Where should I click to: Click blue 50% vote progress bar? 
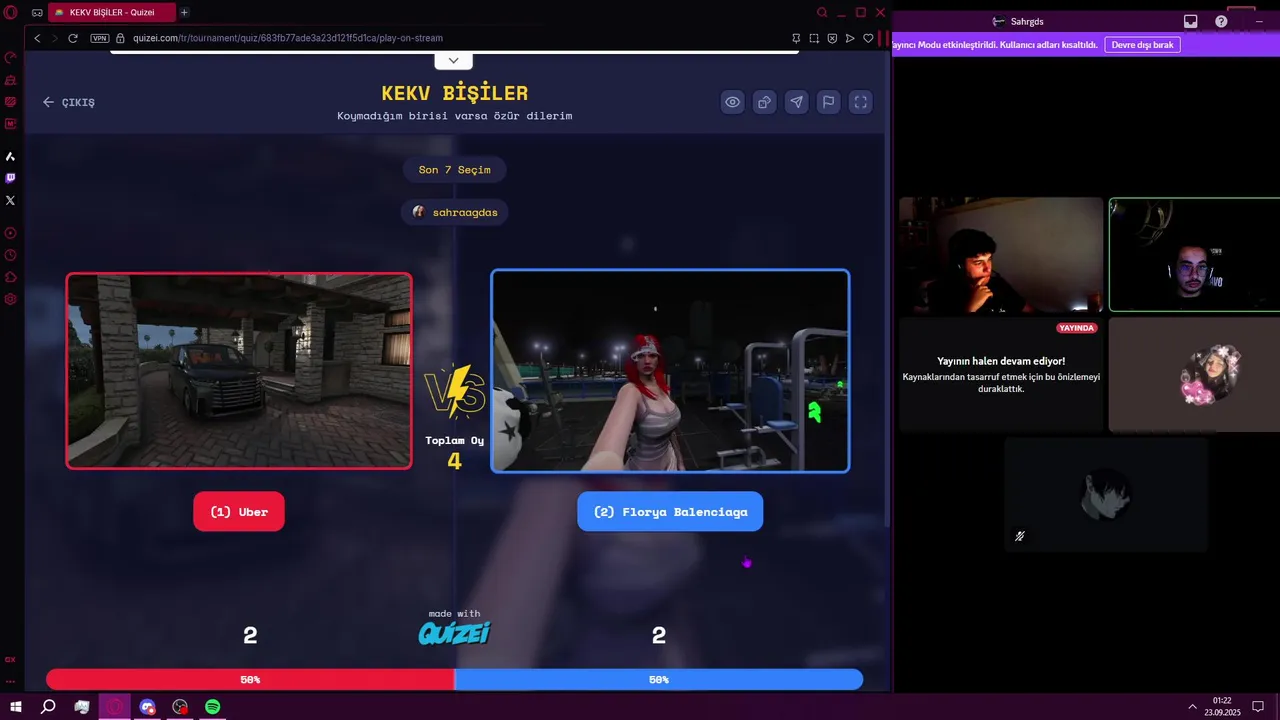659,680
